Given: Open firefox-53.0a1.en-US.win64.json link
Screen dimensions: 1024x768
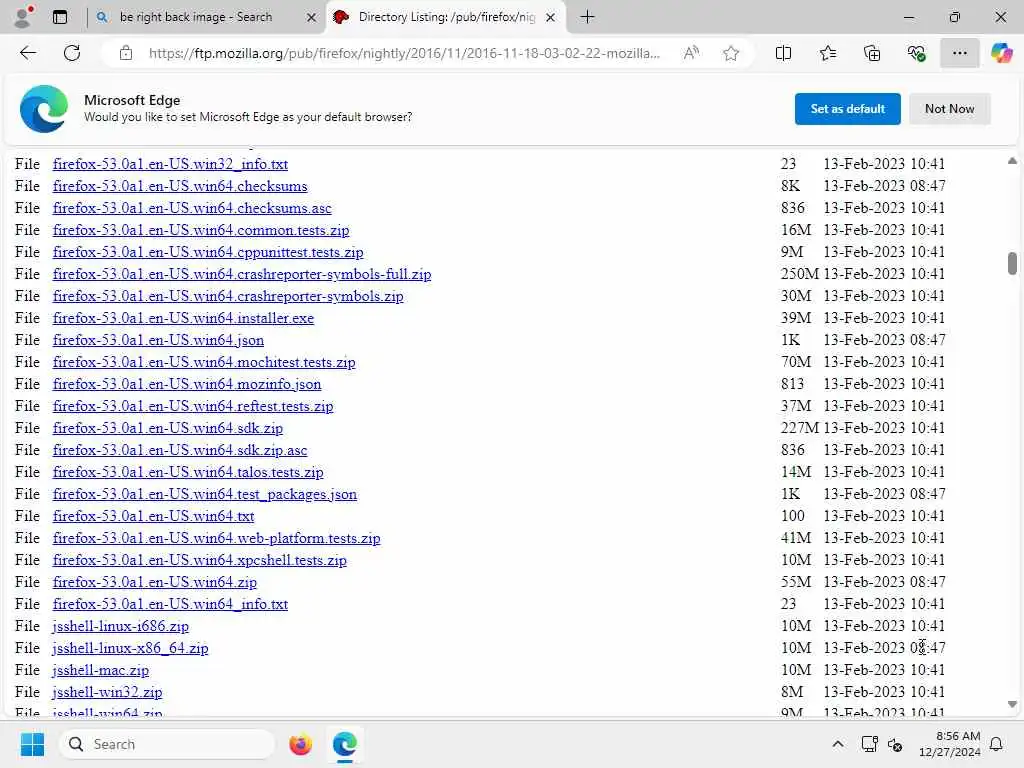Looking at the screenshot, I should click(158, 340).
